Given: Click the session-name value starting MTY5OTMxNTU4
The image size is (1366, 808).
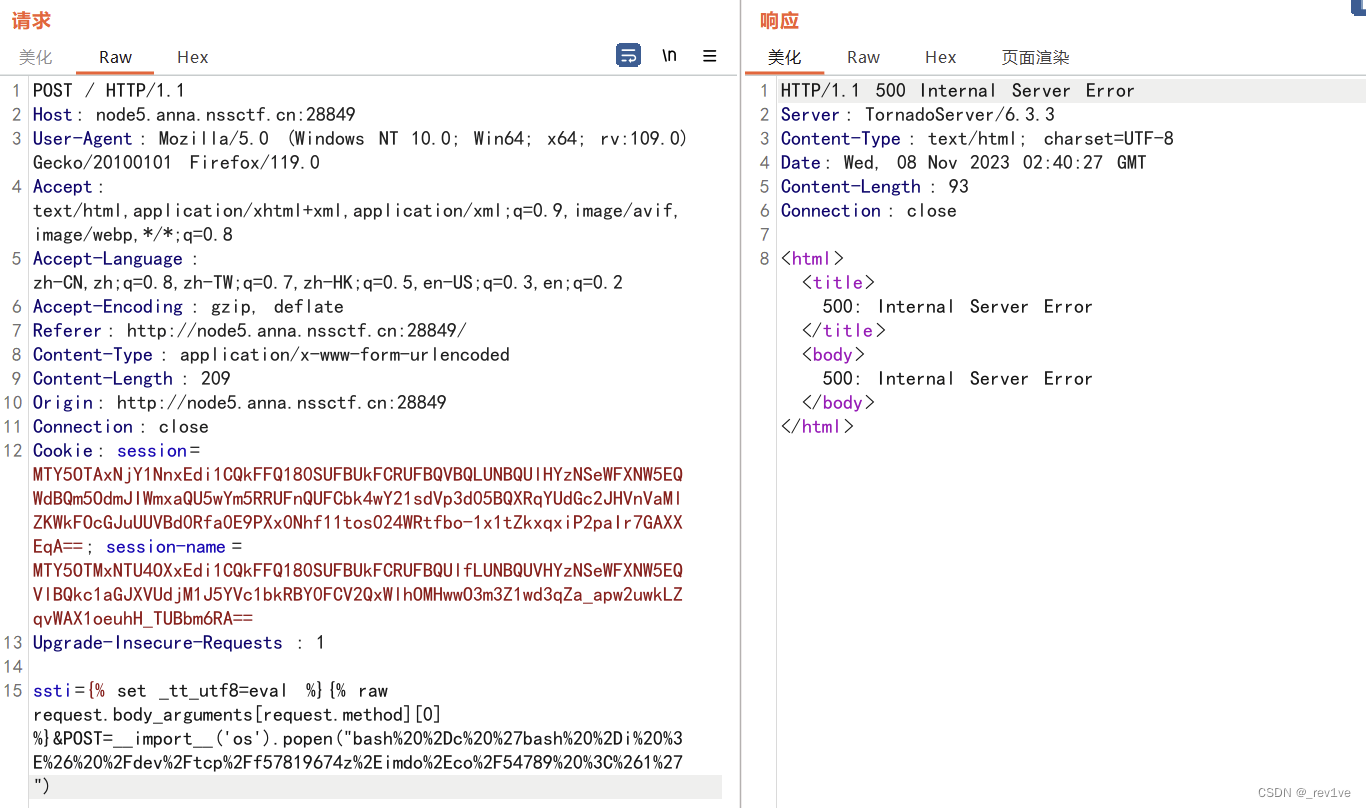Looking at the screenshot, I should coord(358,594).
